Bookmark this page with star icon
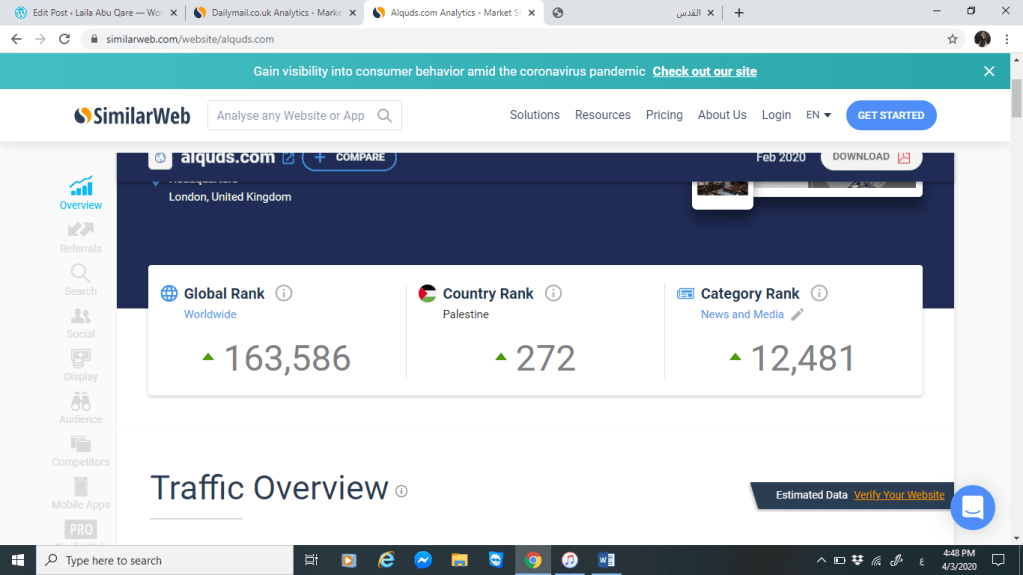Image resolution: width=1023 pixels, height=575 pixels. click(952, 39)
